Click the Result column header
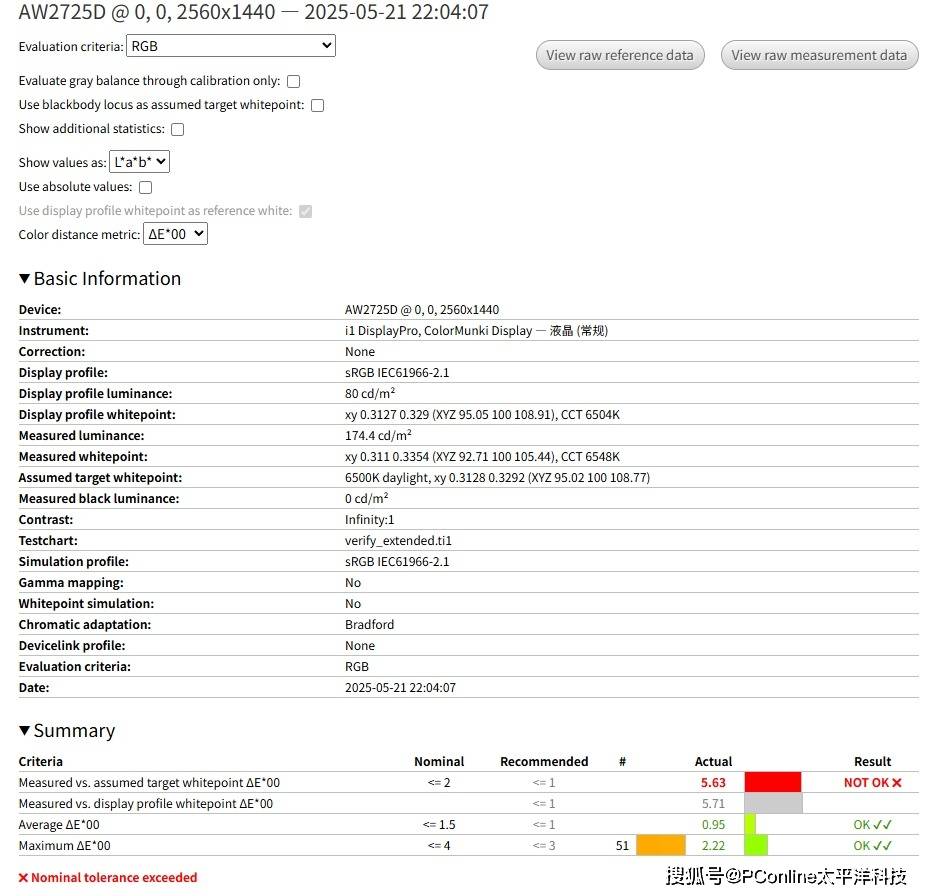This screenshot has width=926, height=896. coord(872,761)
